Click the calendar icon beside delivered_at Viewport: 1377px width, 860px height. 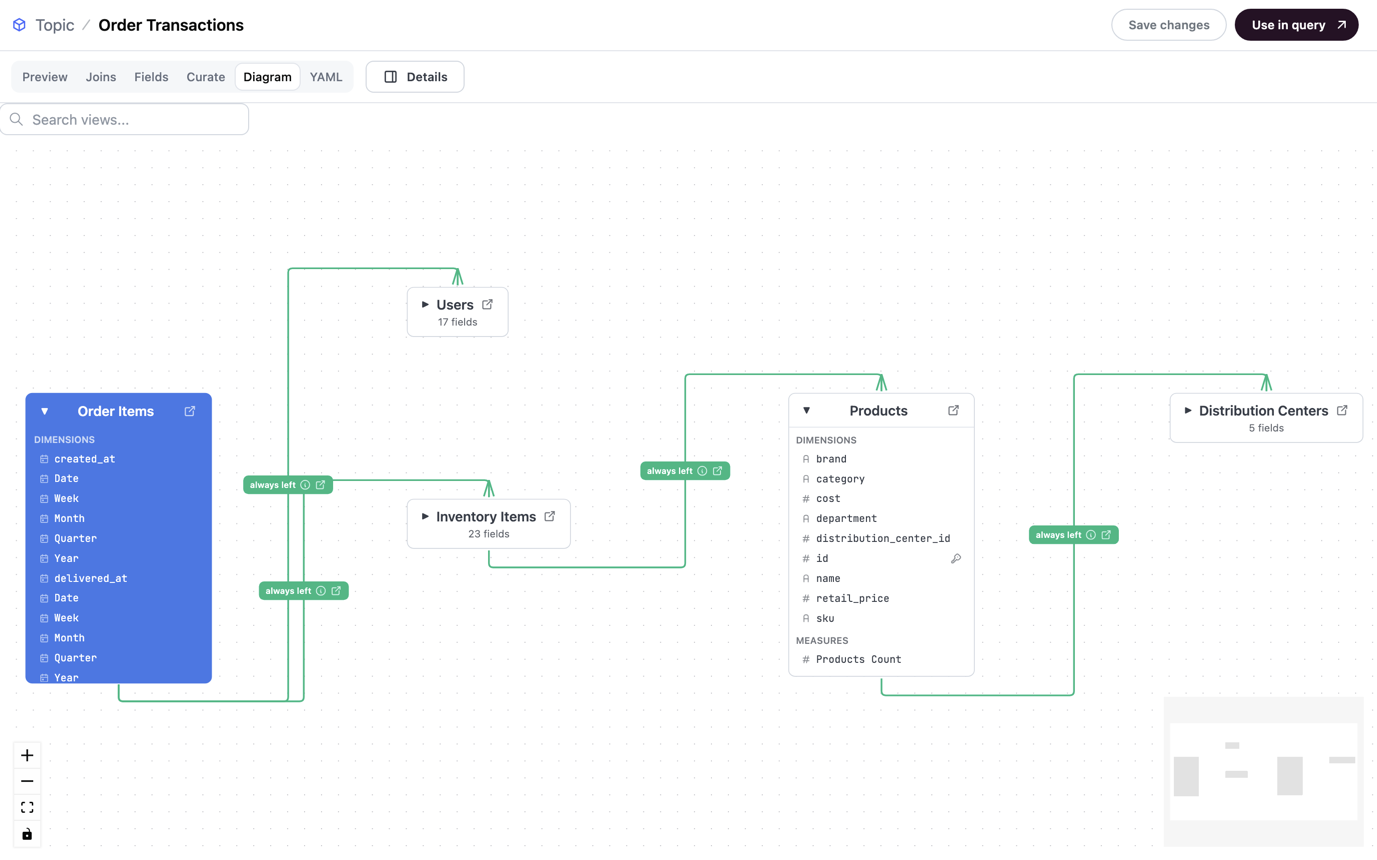[44, 579]
